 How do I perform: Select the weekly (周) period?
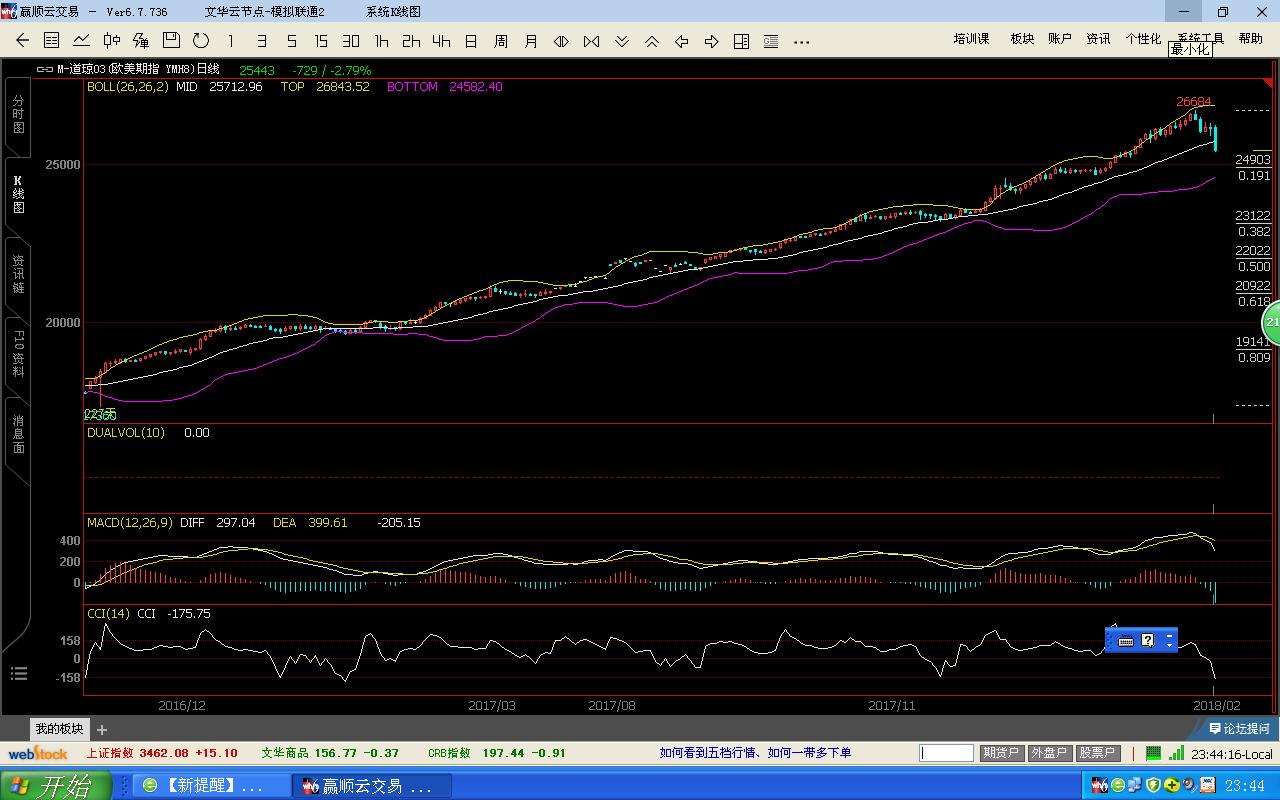pos(501,41)
